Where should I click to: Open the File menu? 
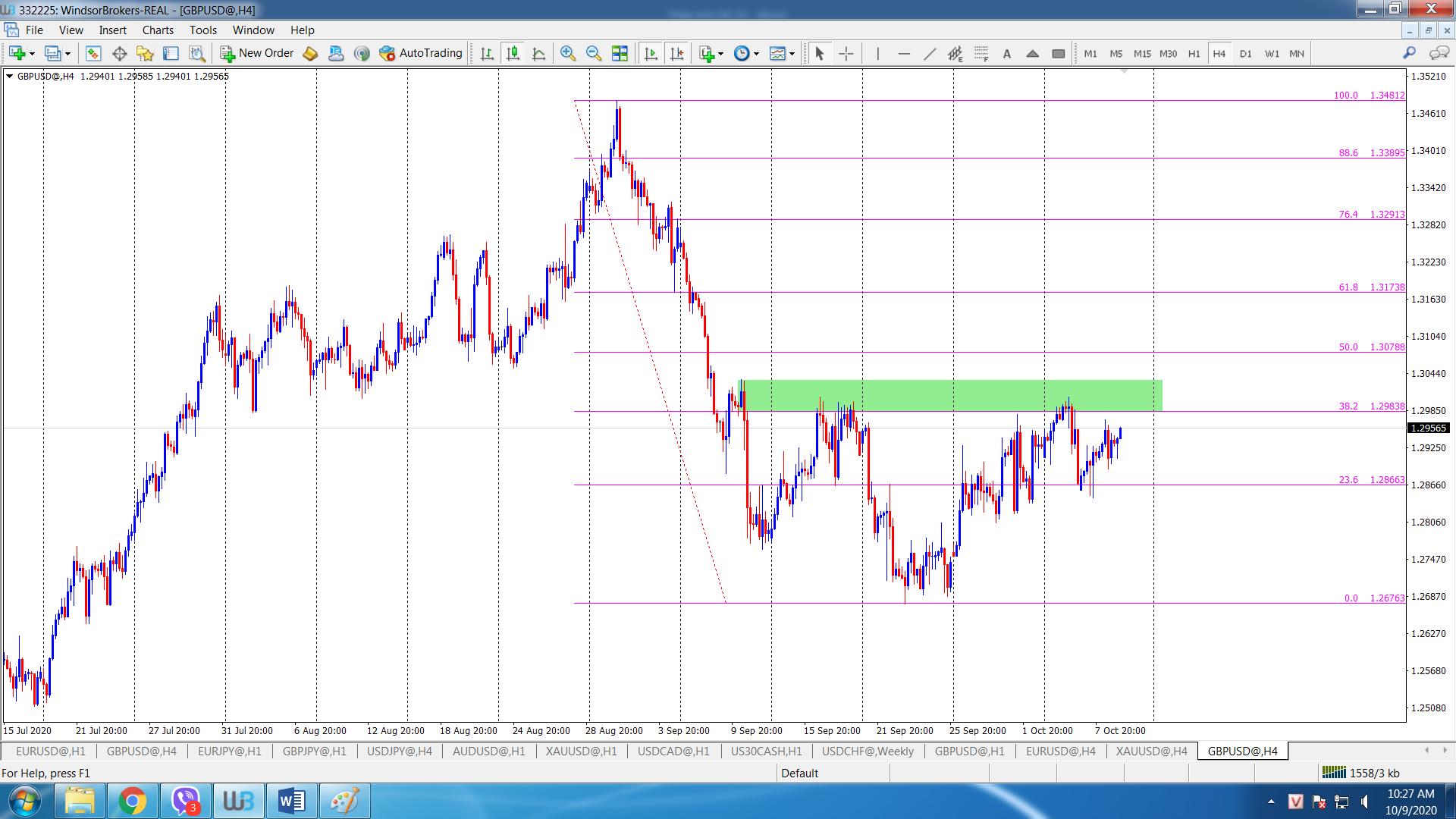(x=34, y=30)
